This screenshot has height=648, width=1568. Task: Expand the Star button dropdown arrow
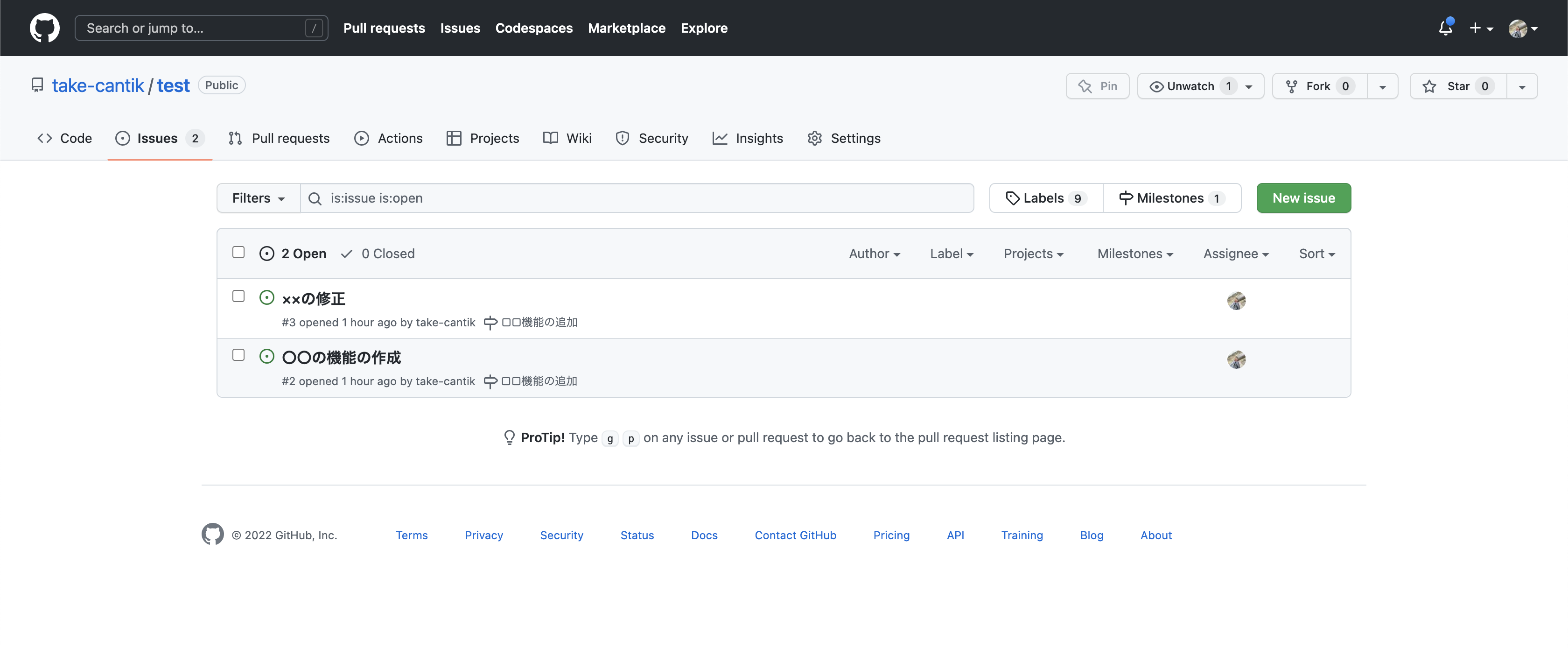(1522, 86)
